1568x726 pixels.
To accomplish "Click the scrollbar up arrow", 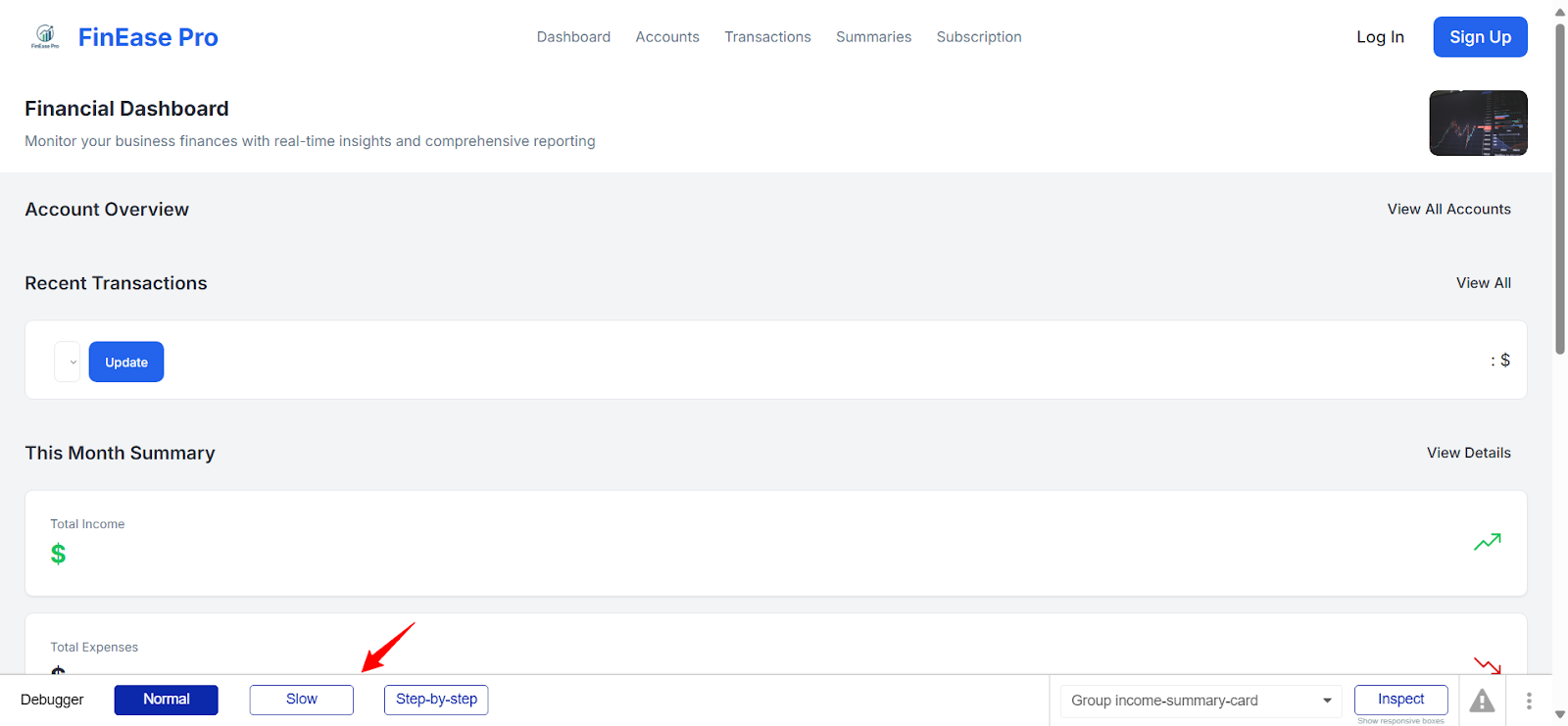I will click(x=1560, y=12).
